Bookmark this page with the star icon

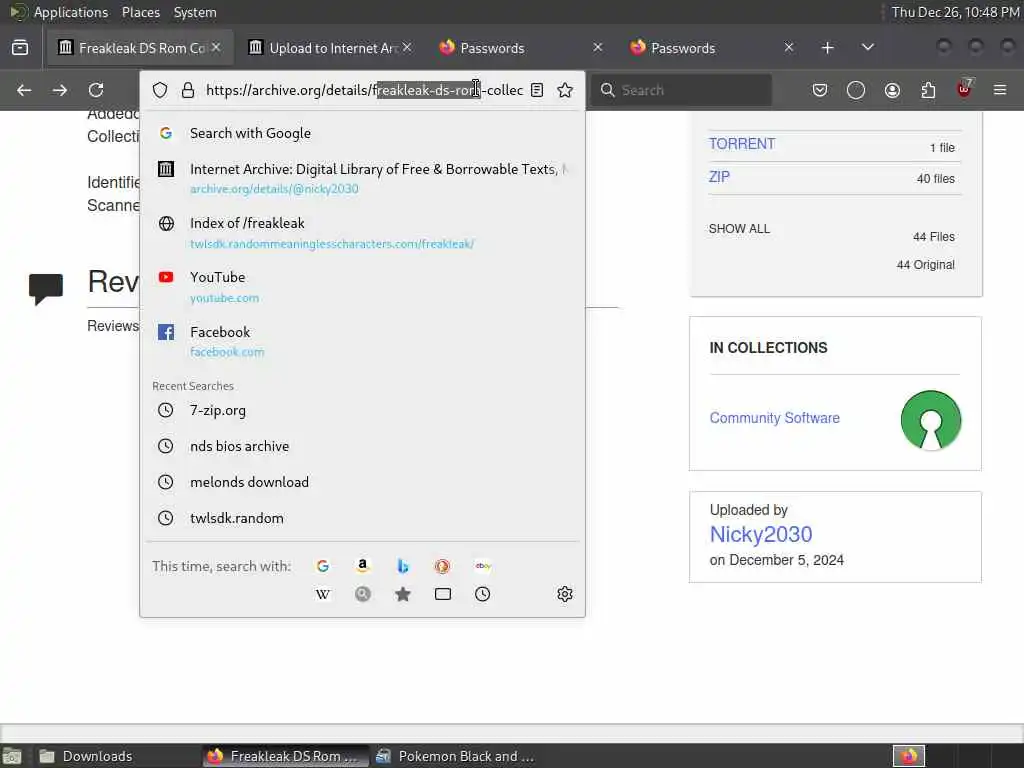tap(565, 90)
